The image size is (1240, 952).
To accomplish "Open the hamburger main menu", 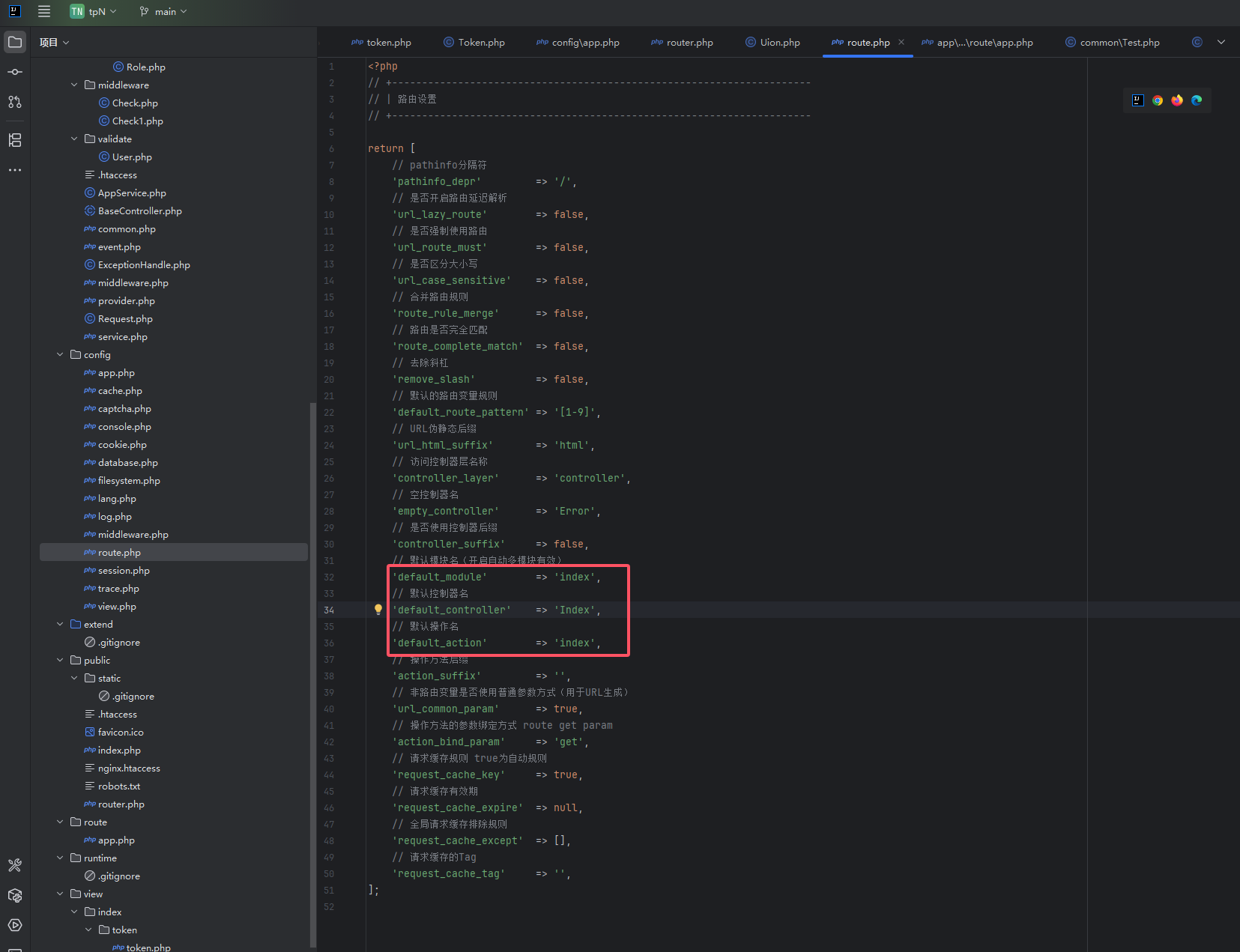I will pyautogui.click(x=44, y=11).
